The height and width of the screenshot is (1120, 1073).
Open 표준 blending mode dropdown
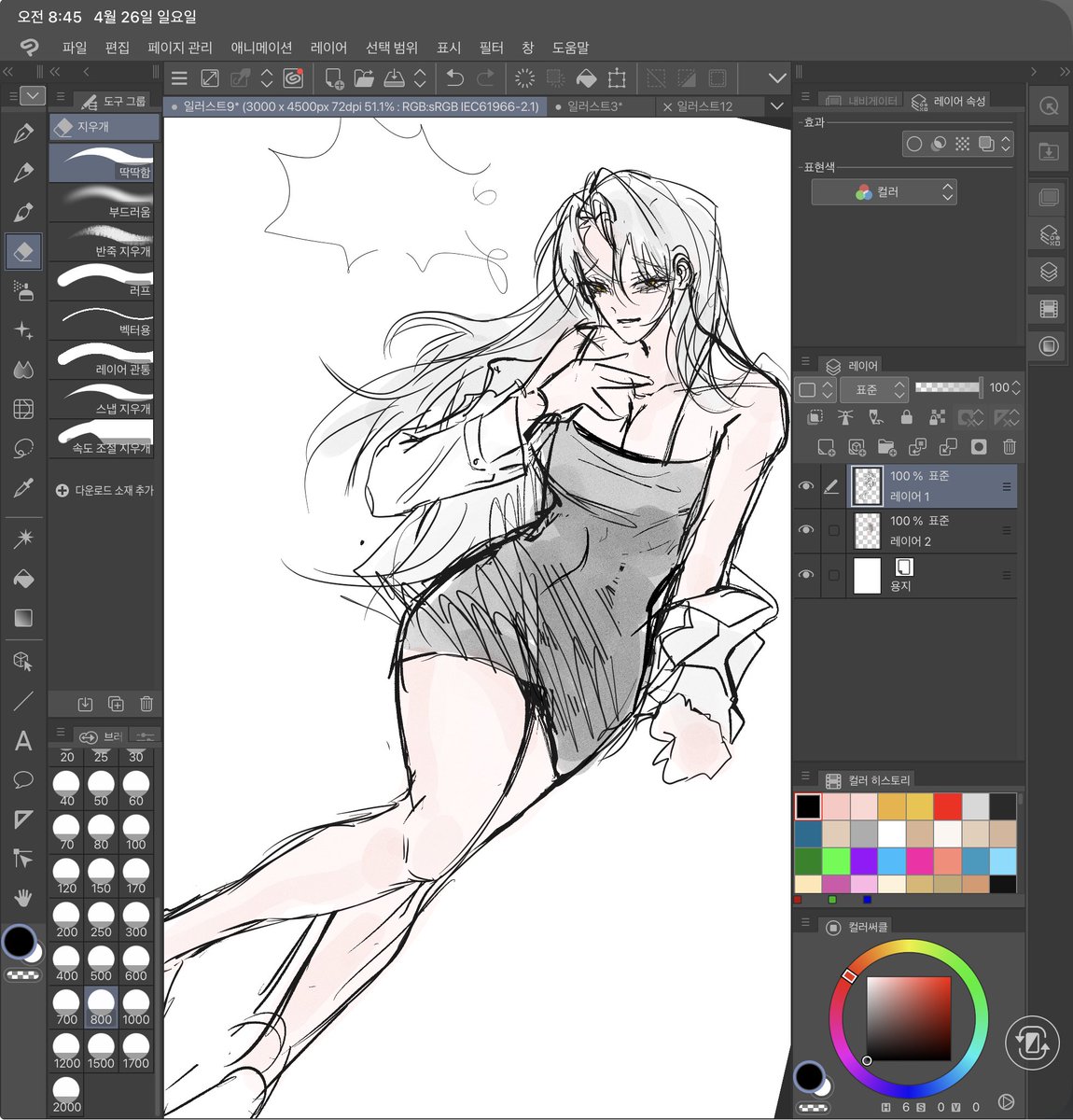tap(873, 388)
